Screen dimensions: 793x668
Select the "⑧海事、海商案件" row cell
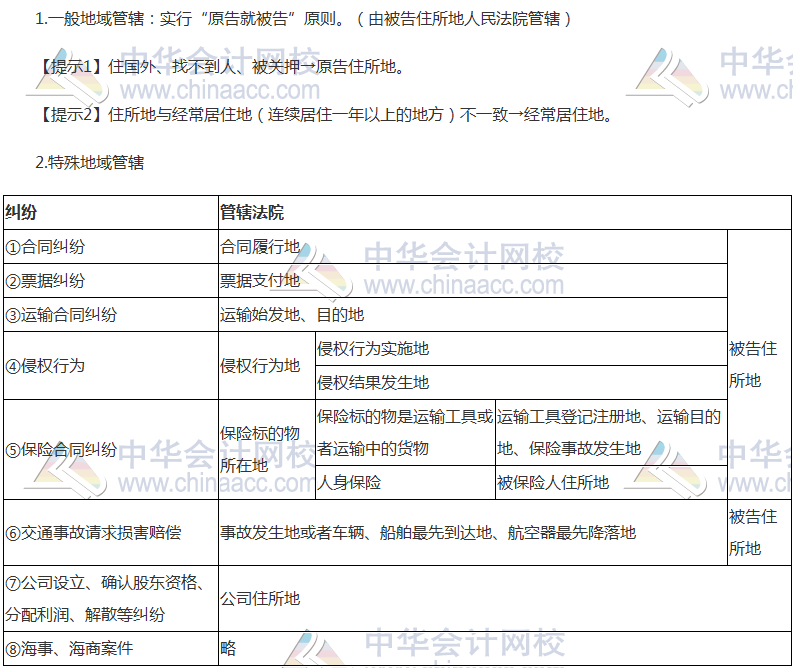coord(70,649)
